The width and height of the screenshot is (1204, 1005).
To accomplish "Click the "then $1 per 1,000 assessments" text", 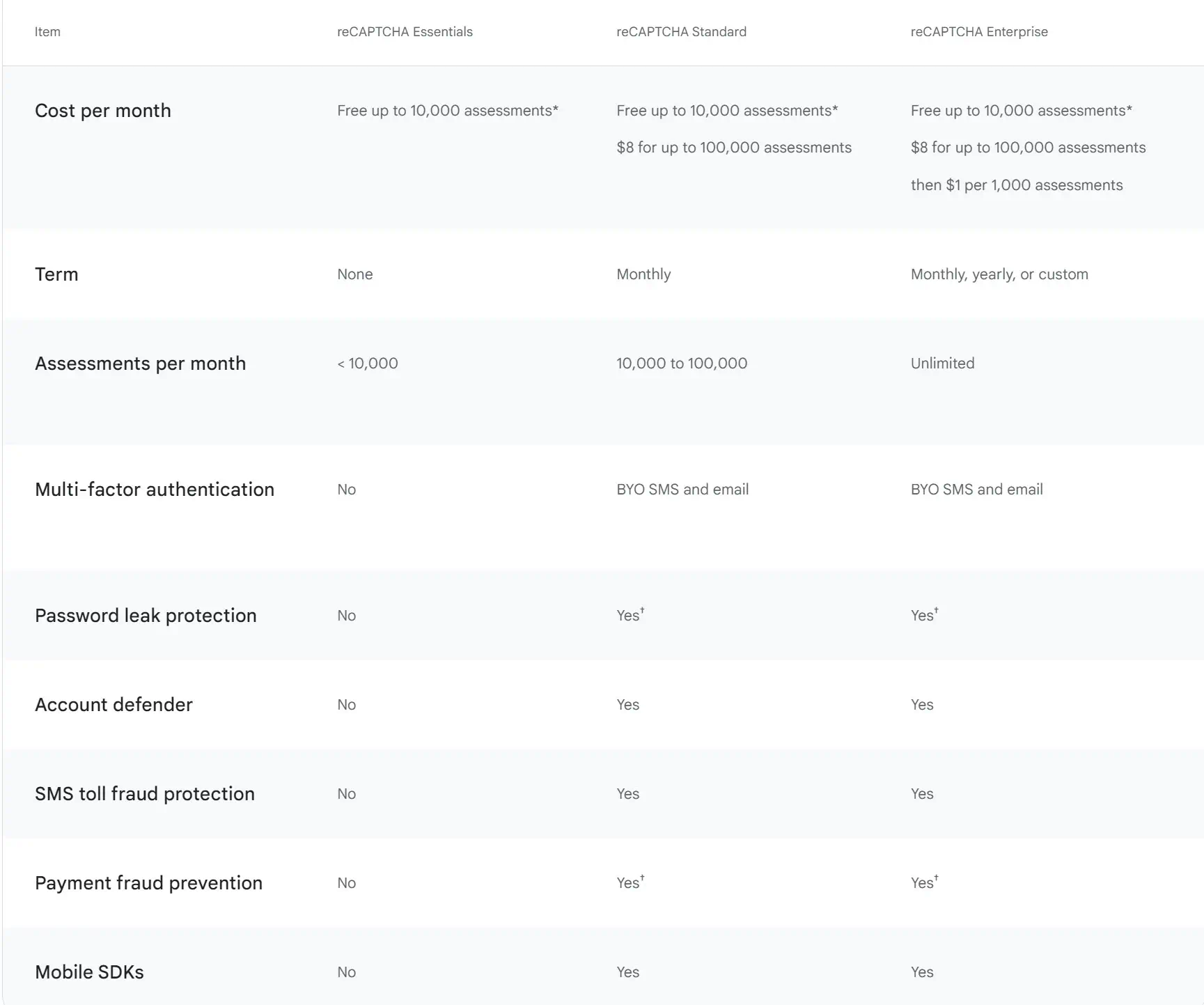I will coord(1016,185).
